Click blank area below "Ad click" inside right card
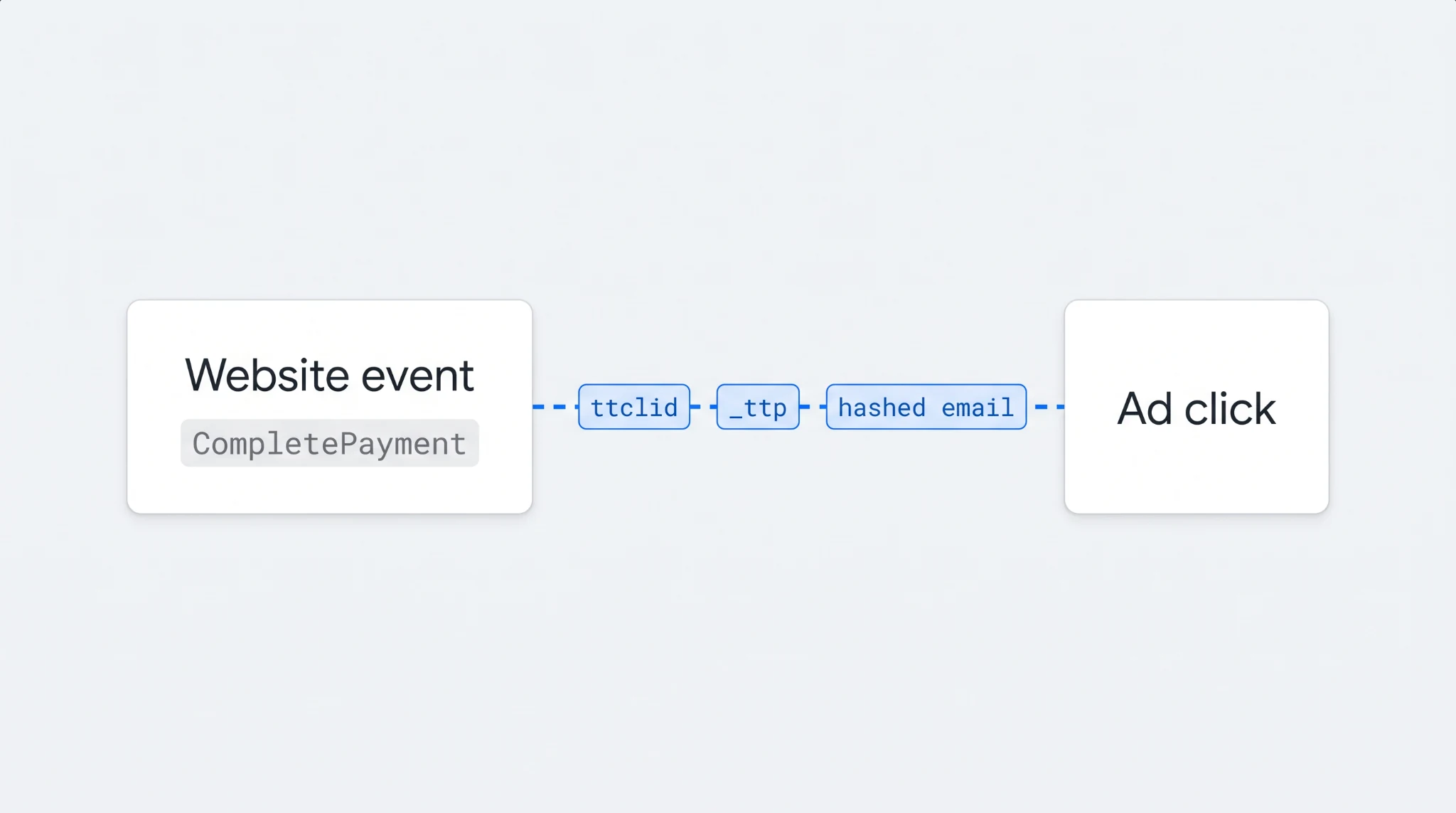Screen dimensions: 1456x813 (x=1197, y=471)
